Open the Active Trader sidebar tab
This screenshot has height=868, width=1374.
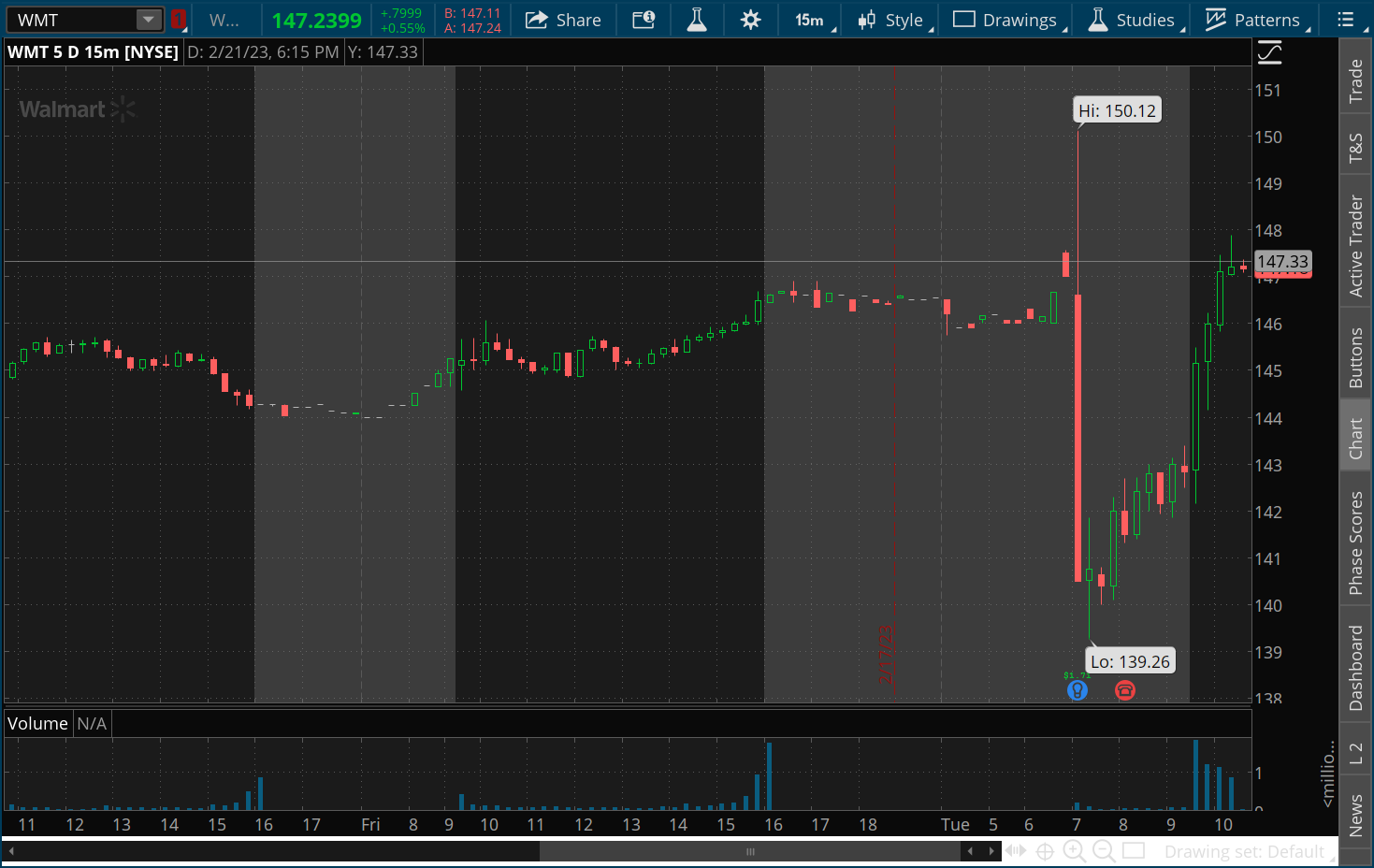1355,246
